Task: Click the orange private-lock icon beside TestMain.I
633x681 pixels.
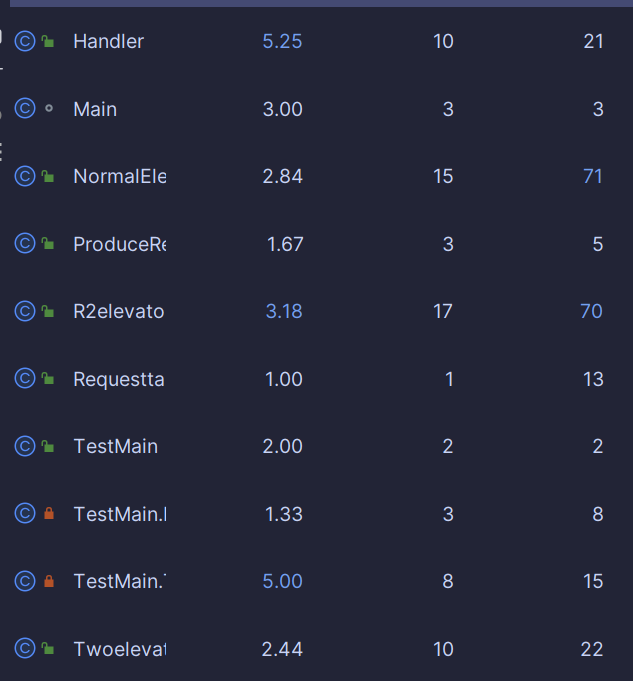Action: pyautogui.click(x=49, y=513)
